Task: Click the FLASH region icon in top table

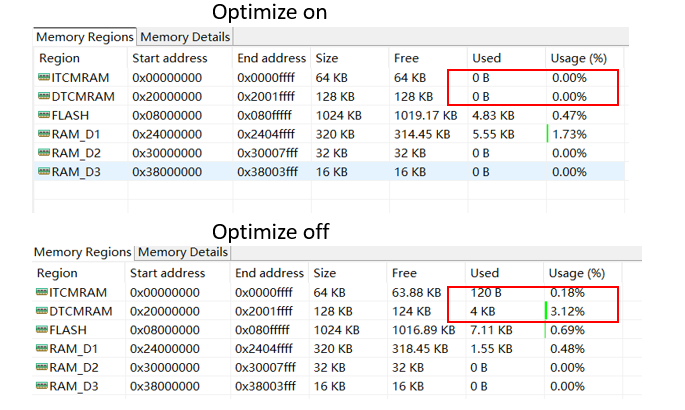Action: tap(43, 115)
